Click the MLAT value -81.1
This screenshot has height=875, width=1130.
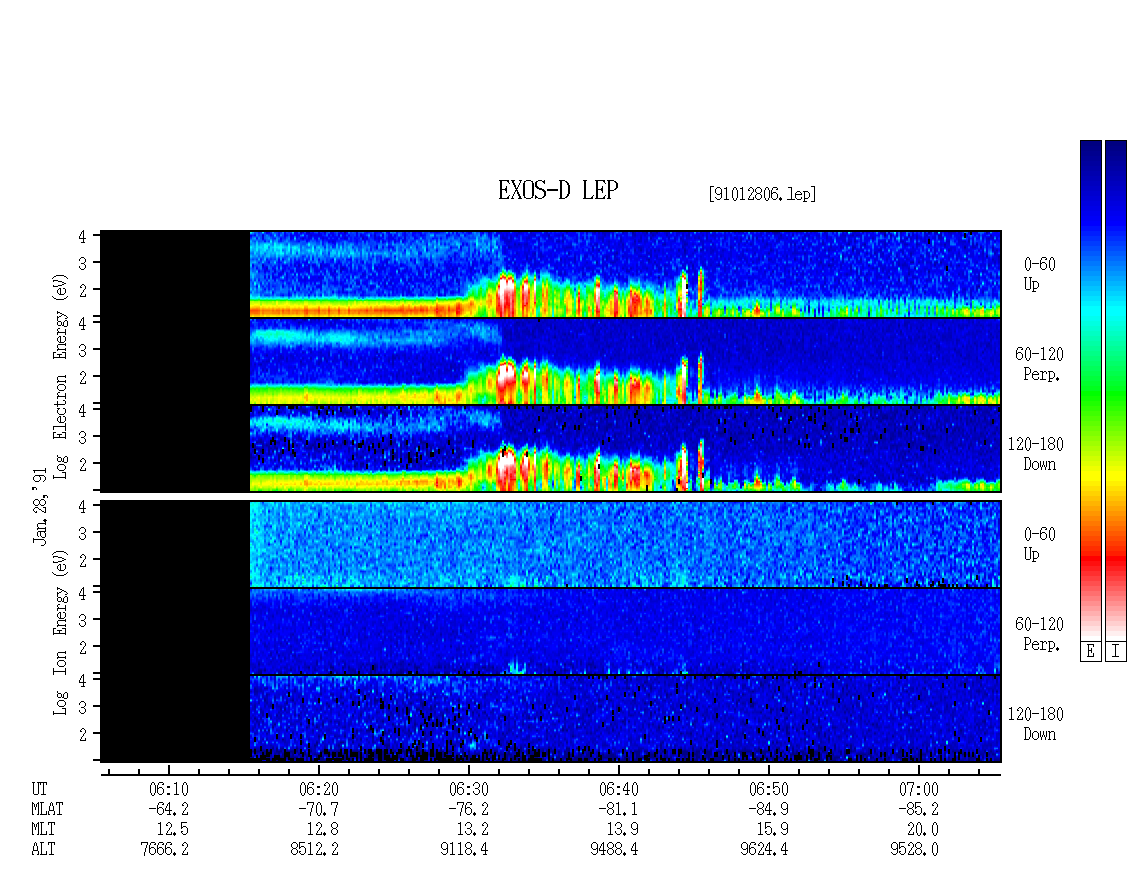coord(619,809)
